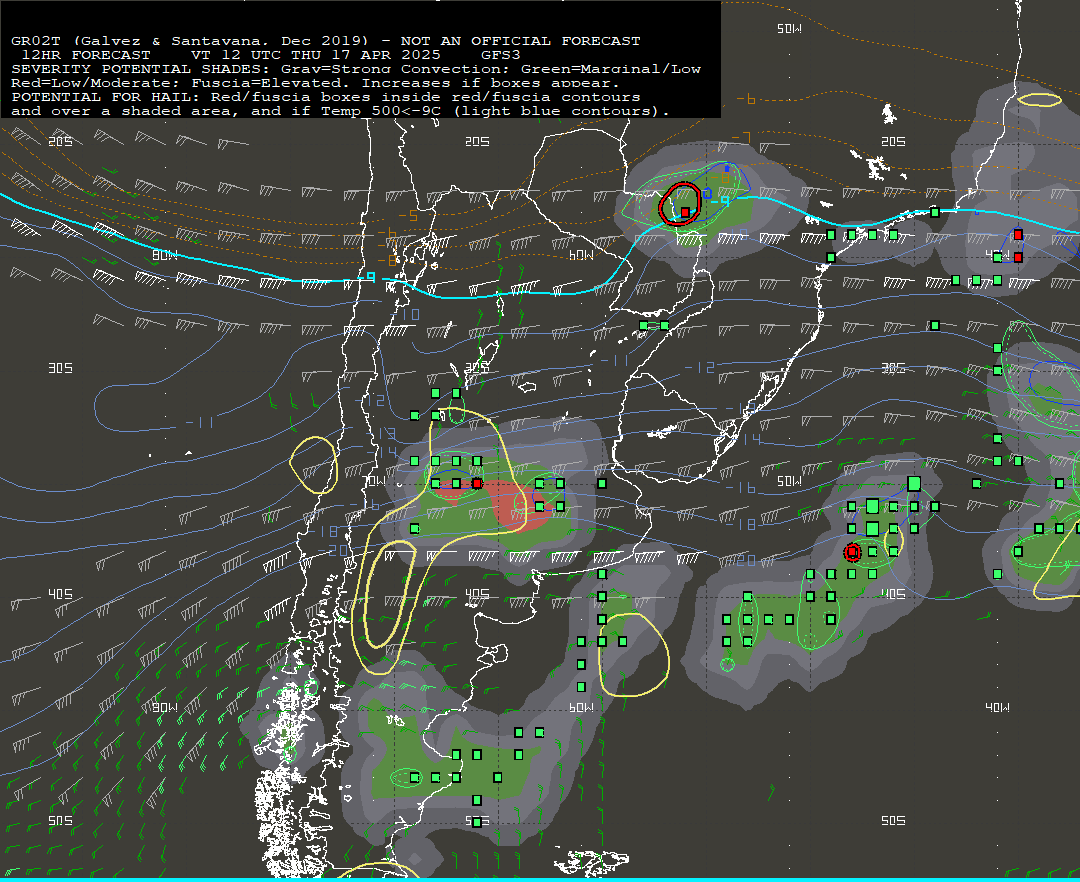Click the orange "-5" contour label
The image size is (1080, 882).
[408, 216]
